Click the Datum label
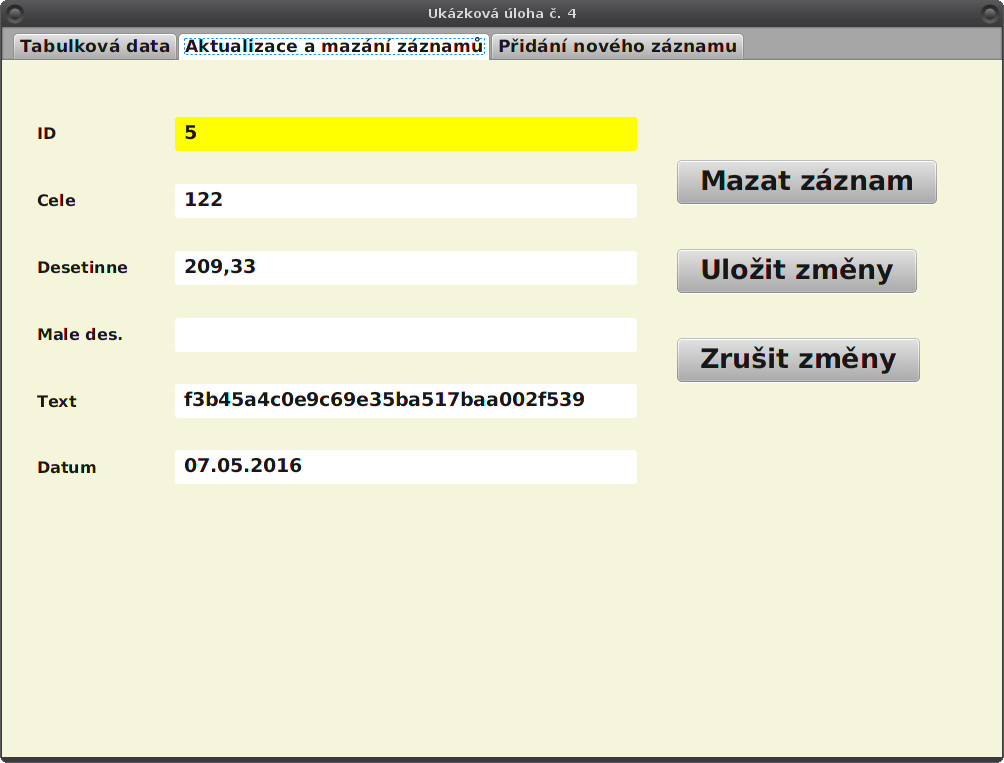This screenshot has height=763, width=1004. pyautogui.click(x=65, y=467)
